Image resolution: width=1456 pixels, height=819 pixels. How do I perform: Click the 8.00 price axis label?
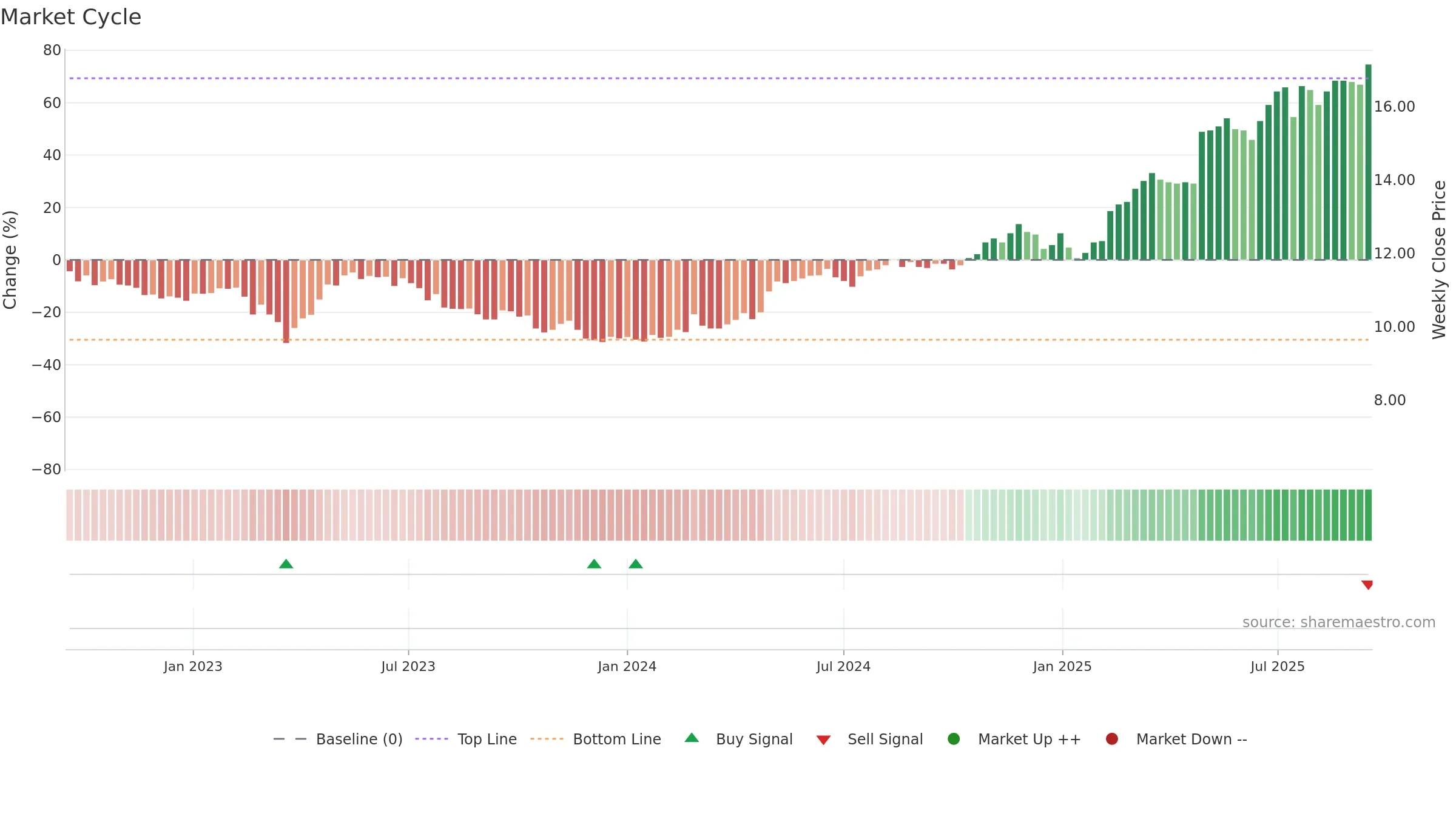click(x=1390, y=400)
